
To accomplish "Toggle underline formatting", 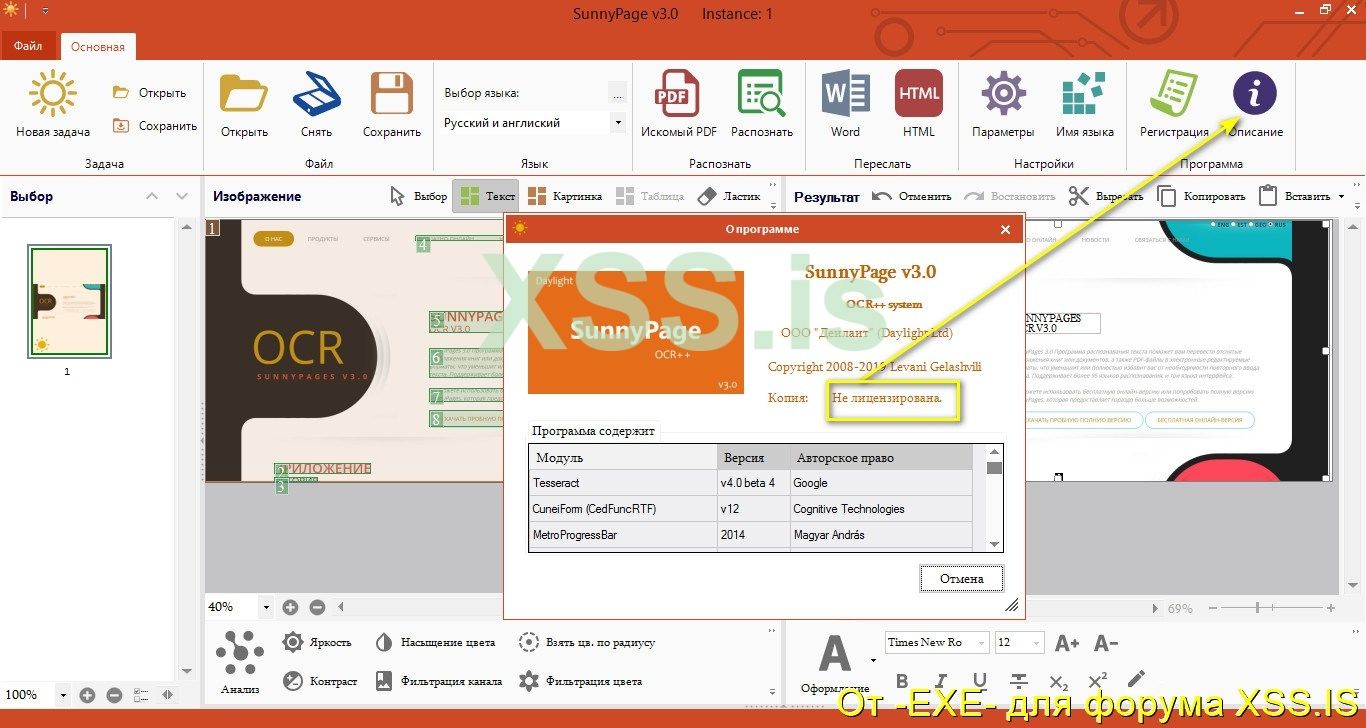I will [x=980, y=682].
